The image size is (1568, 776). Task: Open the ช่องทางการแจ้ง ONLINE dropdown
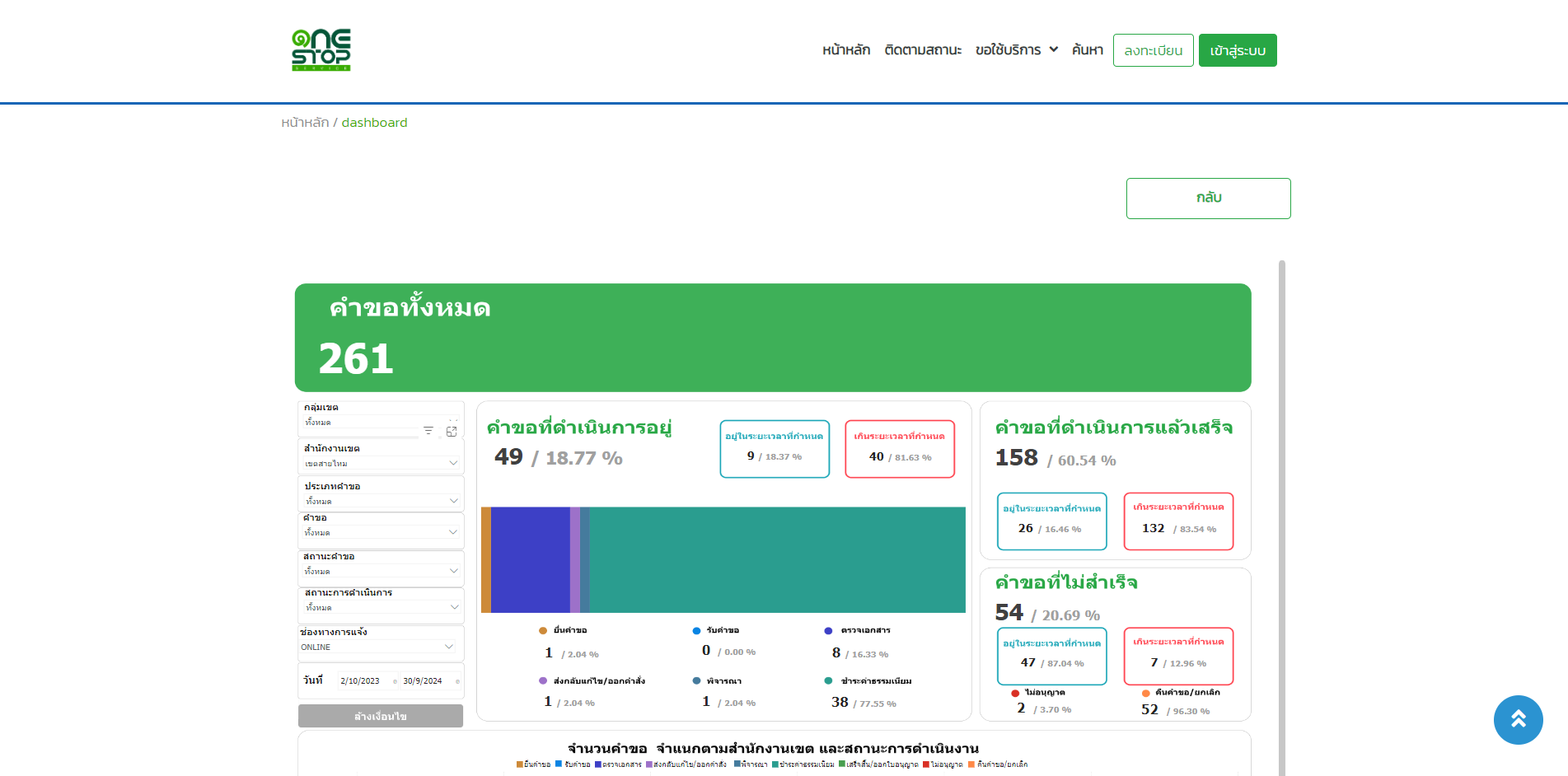tap(449, 647)
